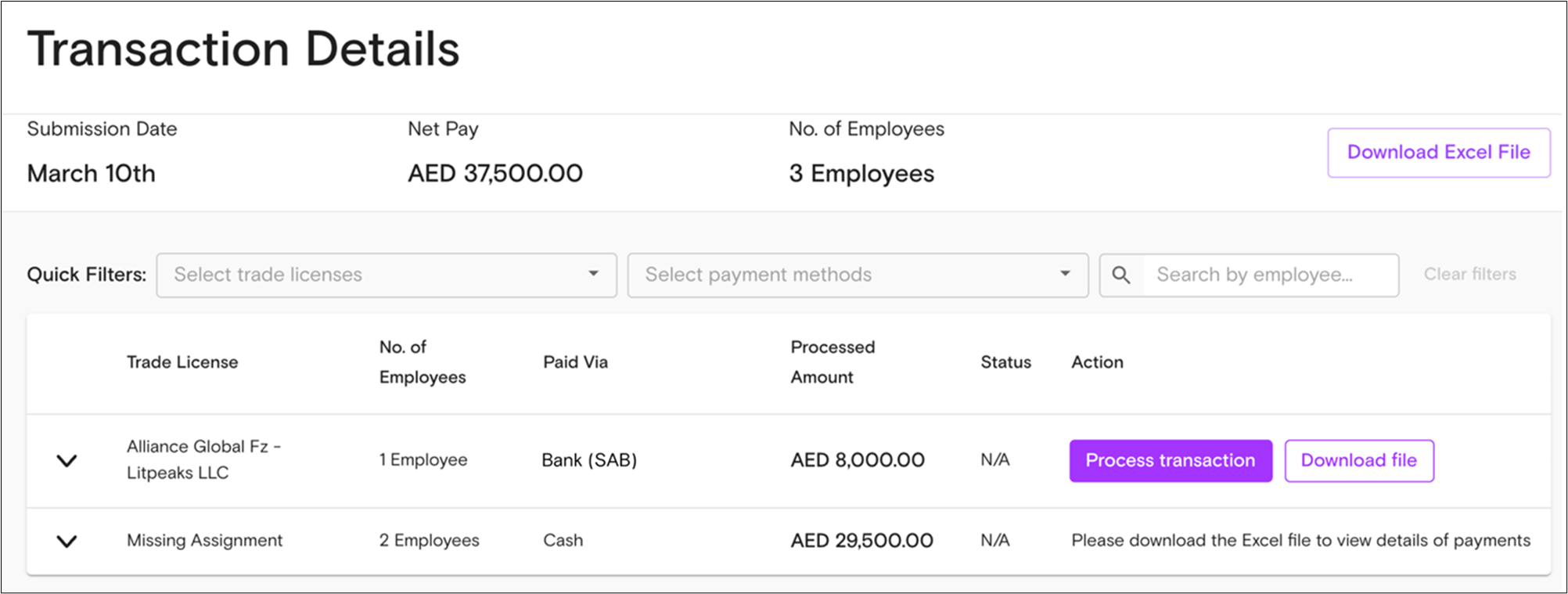
Task: Open the Select payment methods dropdown
Action: point(858,275)
